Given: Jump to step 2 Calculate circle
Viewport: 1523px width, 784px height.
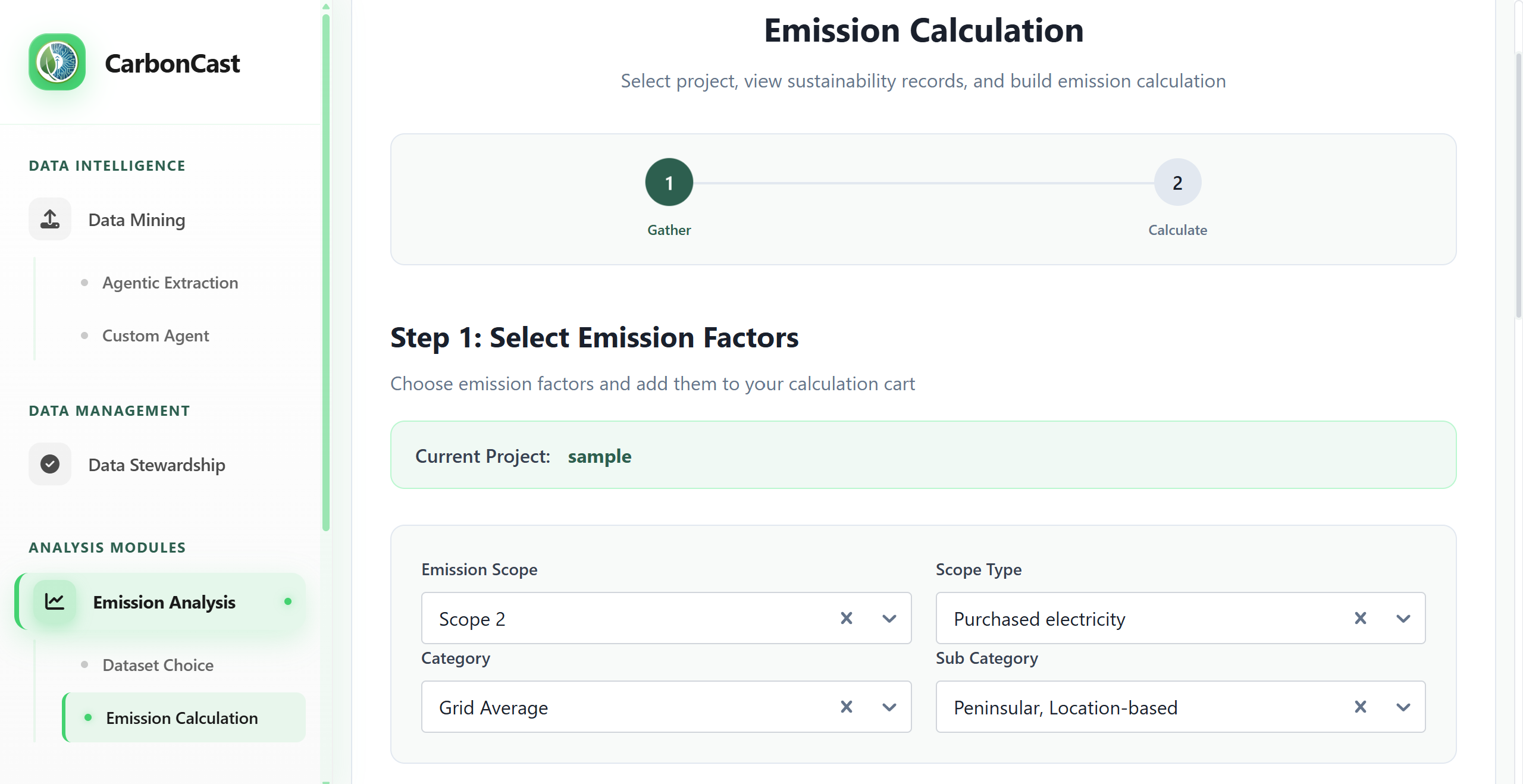Looking at the screenshot, I should tap(1177, 183).
